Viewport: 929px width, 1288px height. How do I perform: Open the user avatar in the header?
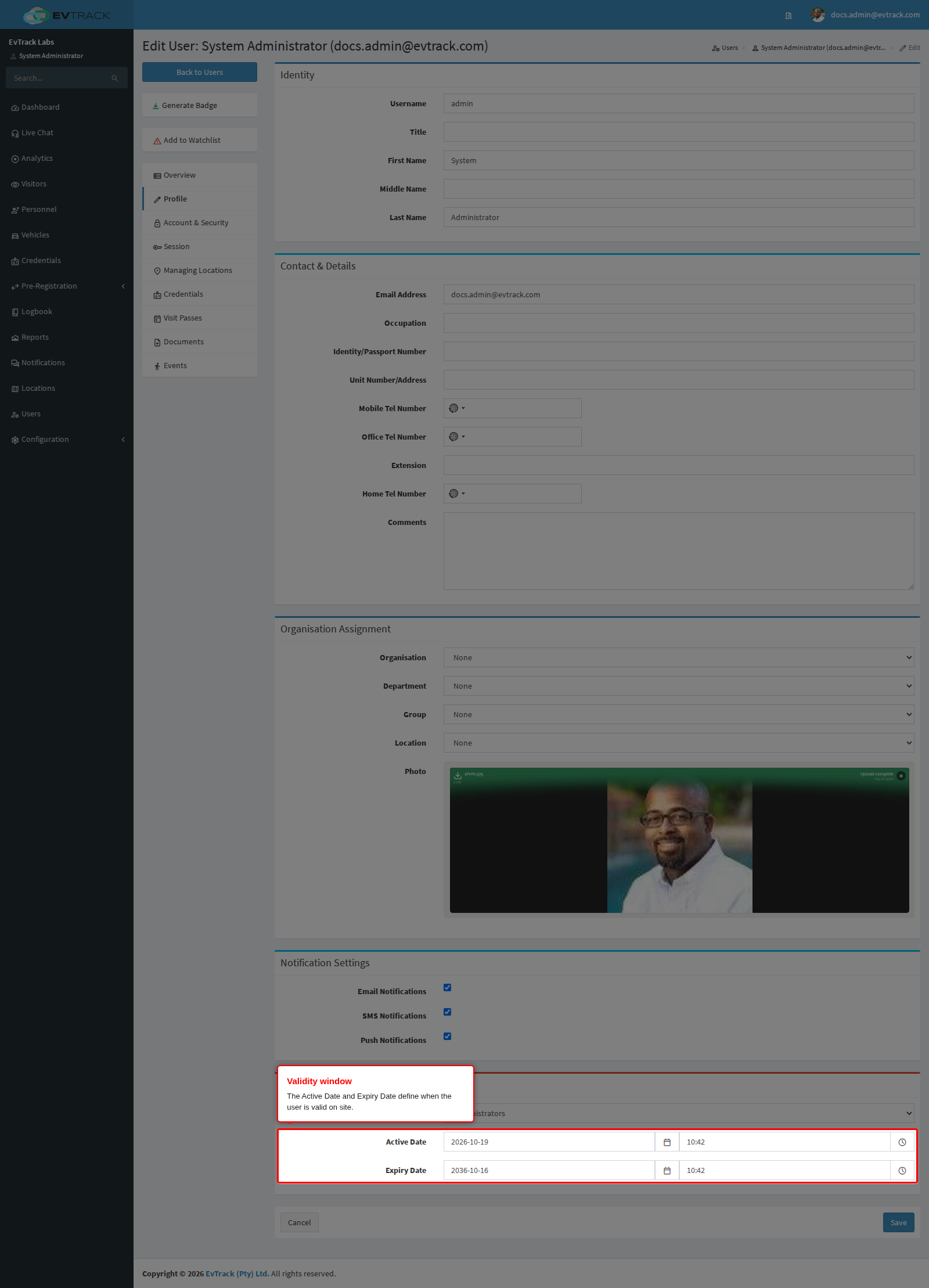pyautogui.click(x=818, y=15)
